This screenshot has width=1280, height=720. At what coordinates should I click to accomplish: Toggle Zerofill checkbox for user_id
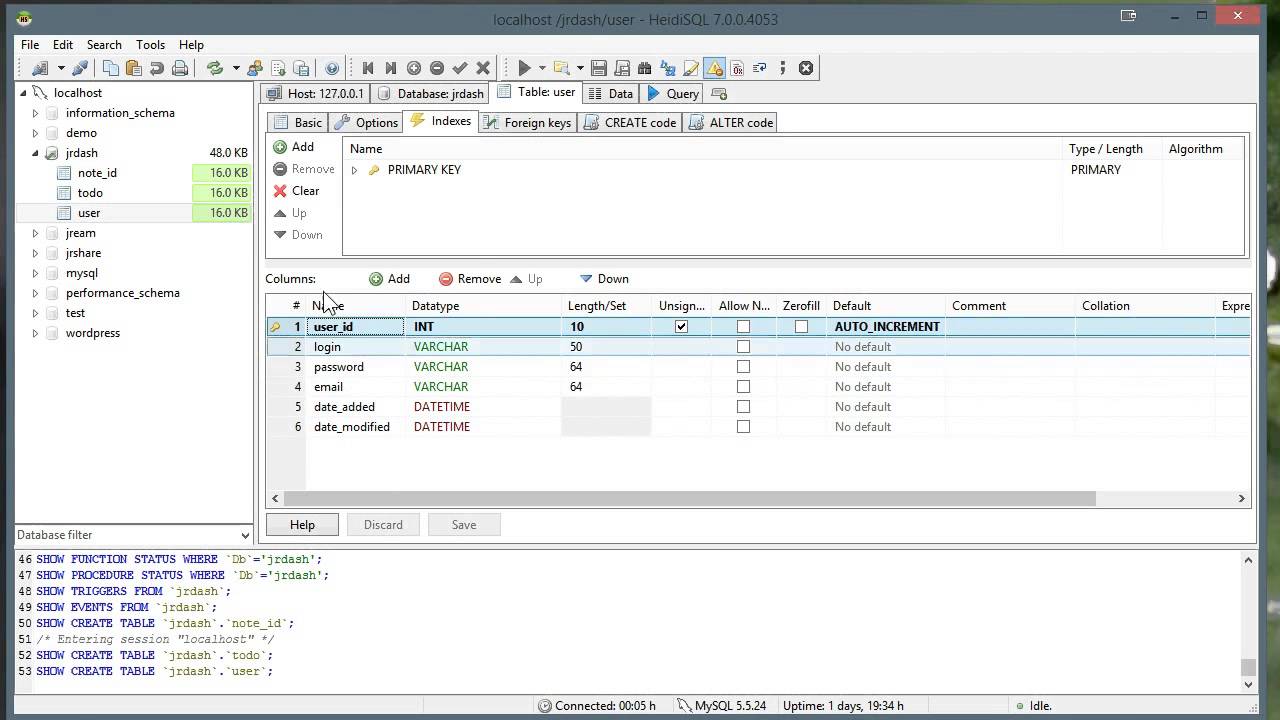[x=801, y=326]
